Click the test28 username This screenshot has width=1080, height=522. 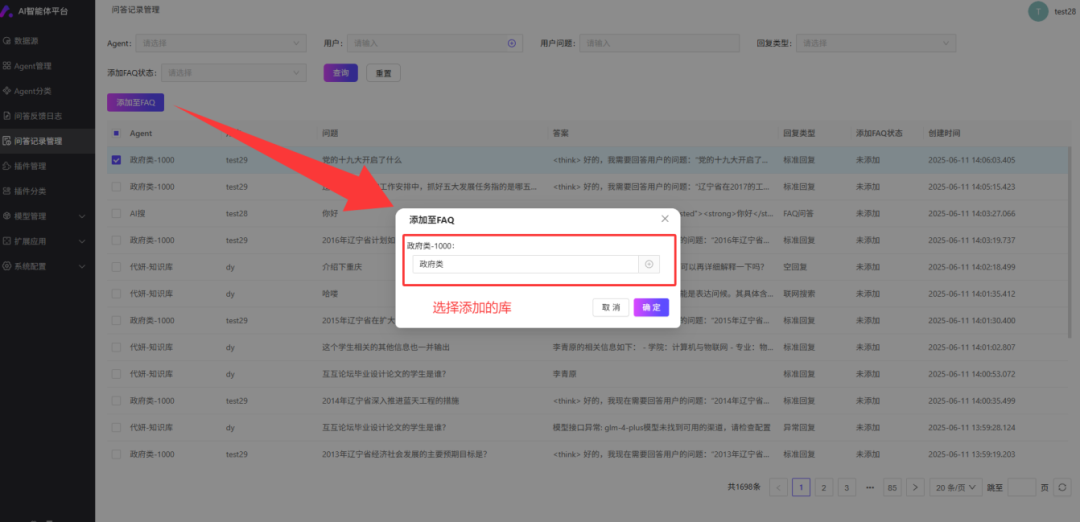(x=1065, y=12)
